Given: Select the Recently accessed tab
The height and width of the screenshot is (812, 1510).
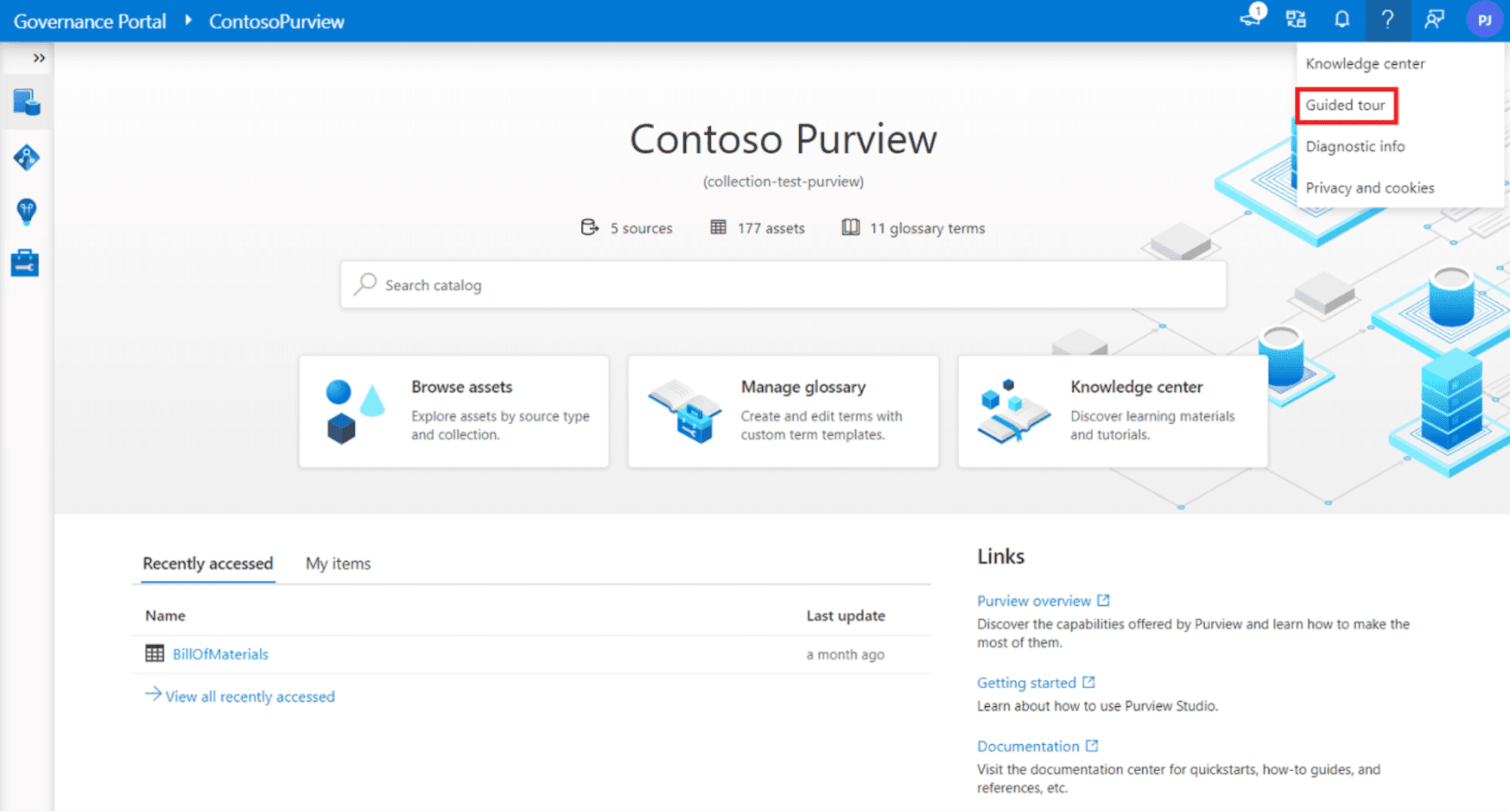Looking at the screenshot, I should 207,563.
